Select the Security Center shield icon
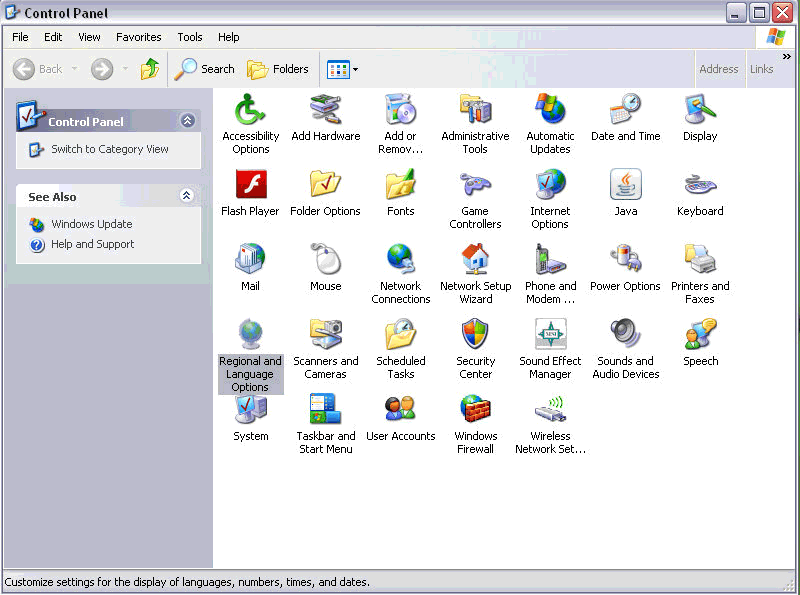The height and width of the screenshot is (595, 800). (x=475, y=336)
